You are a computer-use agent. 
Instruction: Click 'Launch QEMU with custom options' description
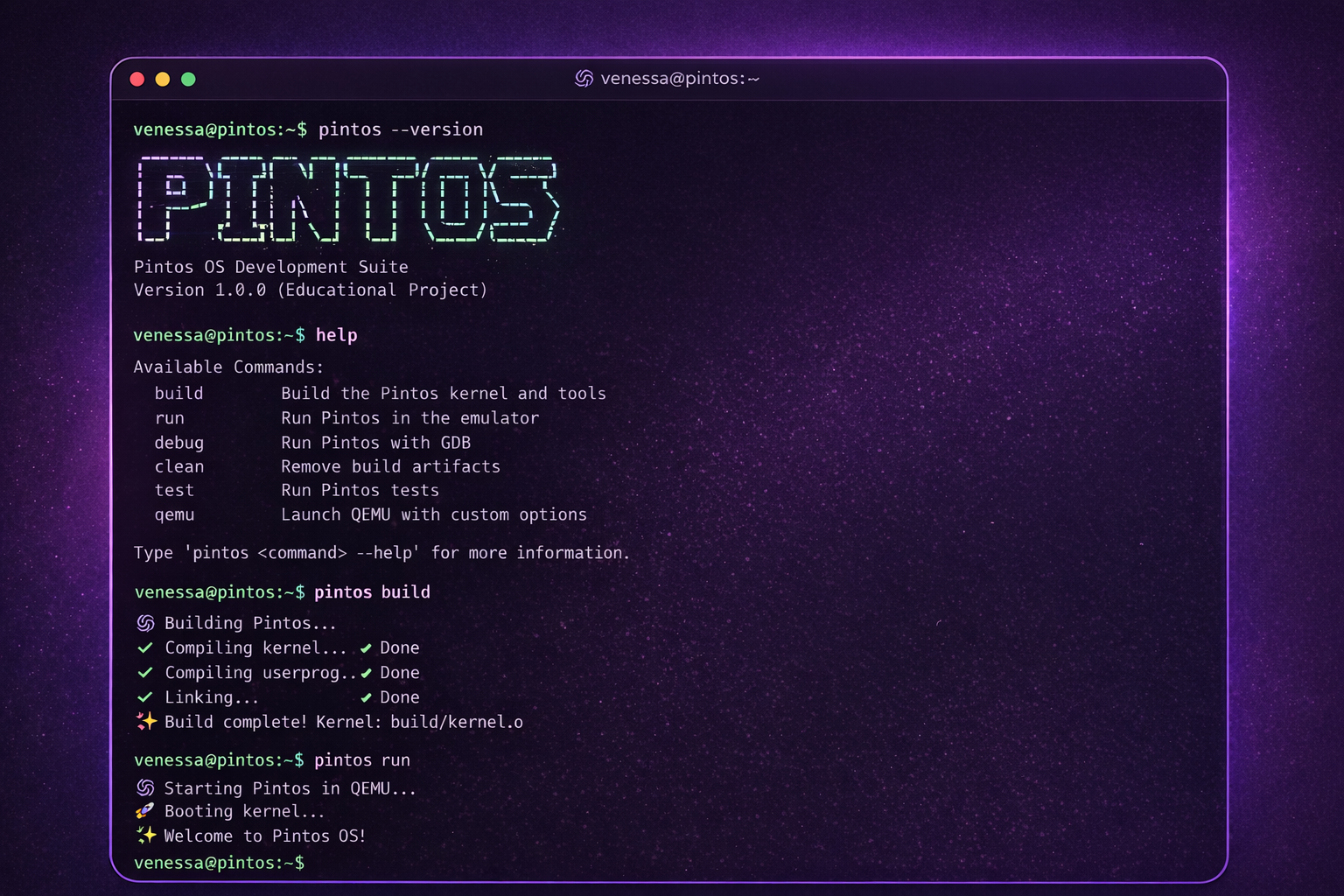(434, 514)
